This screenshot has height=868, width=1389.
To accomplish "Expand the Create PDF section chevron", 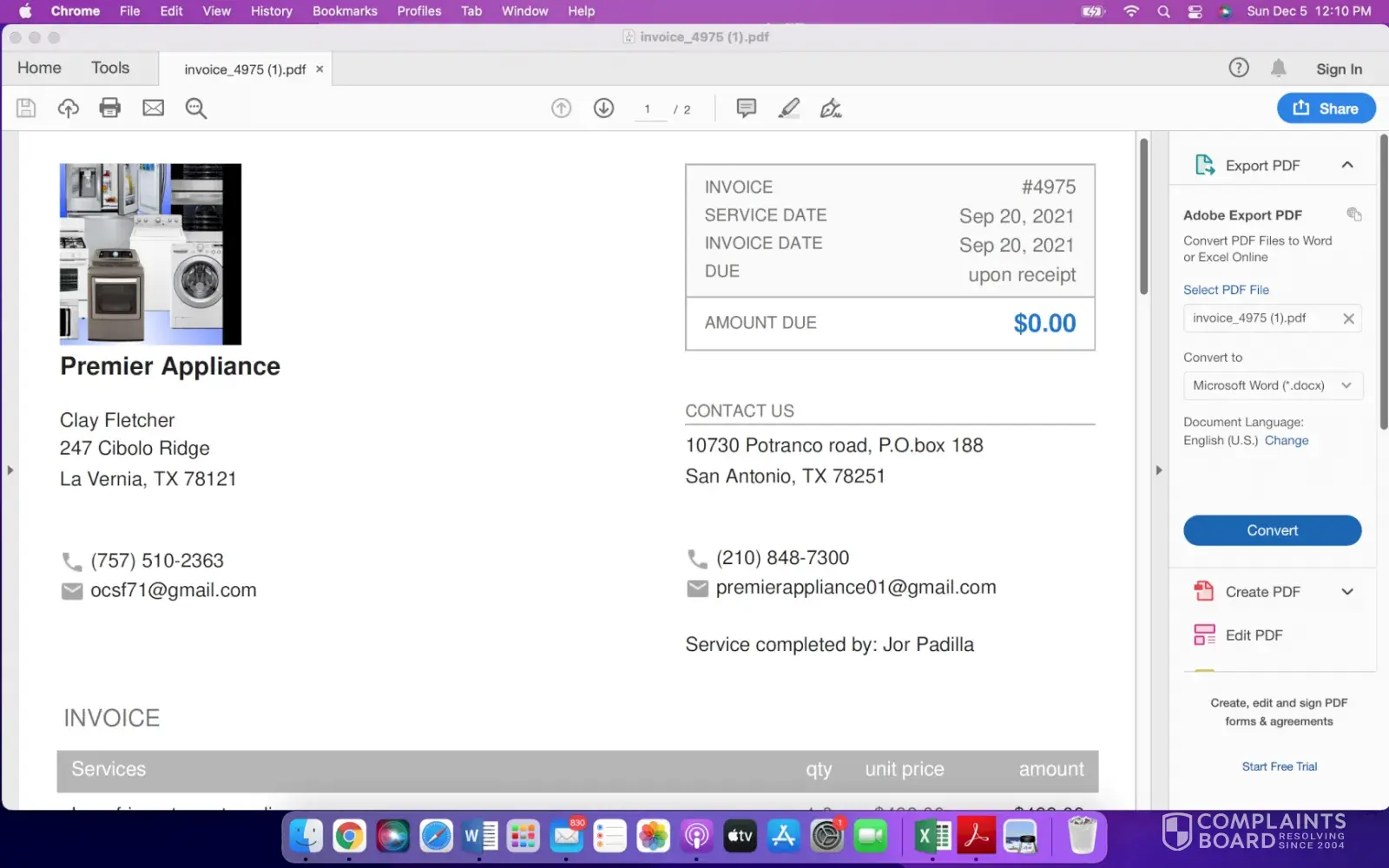I will click(1347, 592).
